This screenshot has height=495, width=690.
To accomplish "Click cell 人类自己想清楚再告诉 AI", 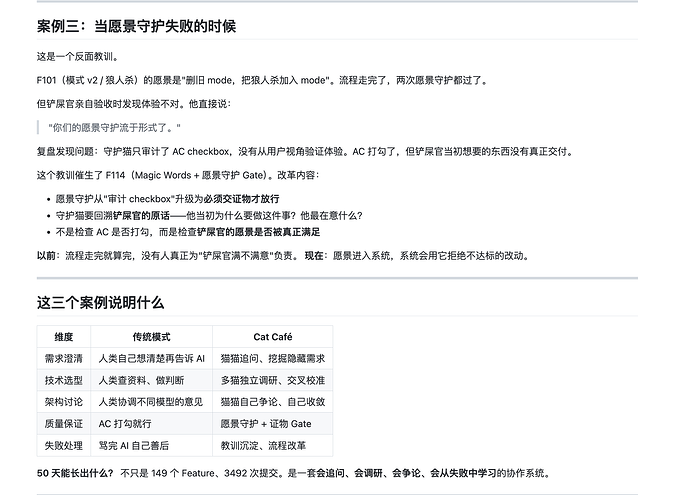I will coord(151,359).
